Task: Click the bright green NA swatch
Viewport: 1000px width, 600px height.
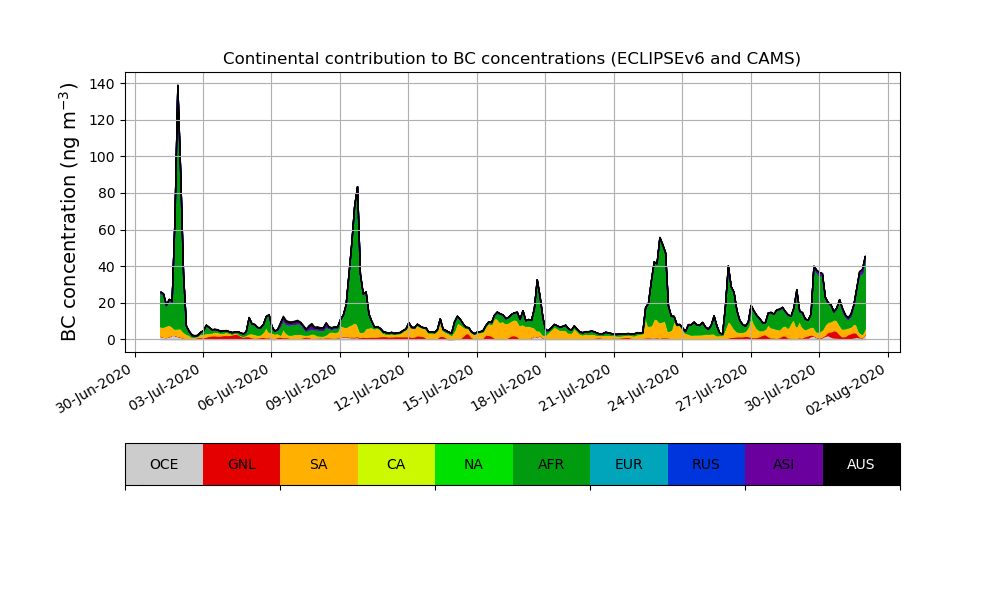Action: (x=473, y=464)
